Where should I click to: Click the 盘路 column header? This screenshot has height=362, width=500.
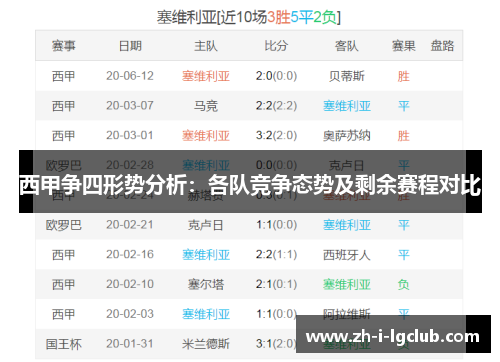(442, 46)
